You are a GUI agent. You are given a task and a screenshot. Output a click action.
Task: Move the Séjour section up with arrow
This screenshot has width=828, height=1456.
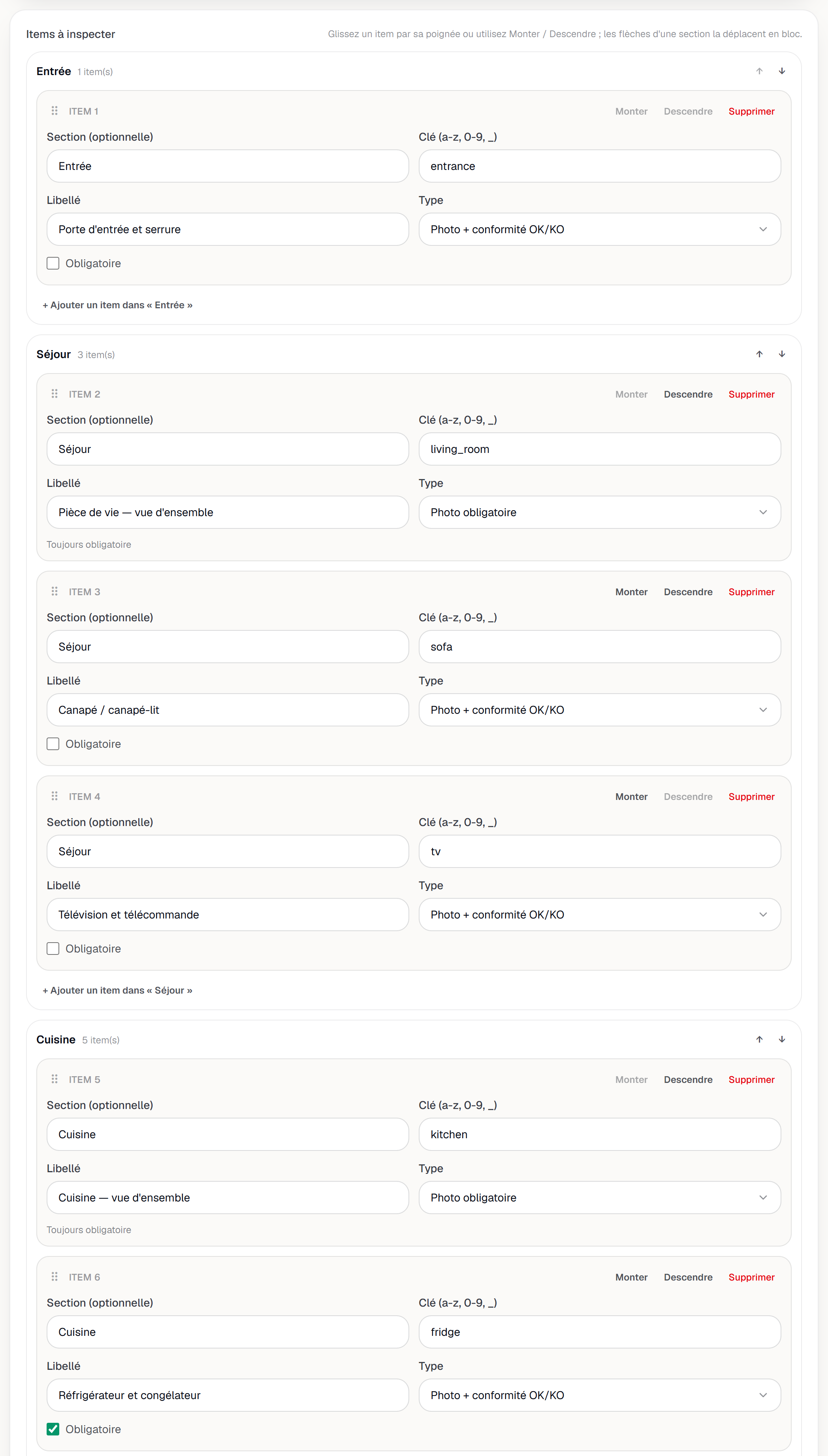(759, 354)
